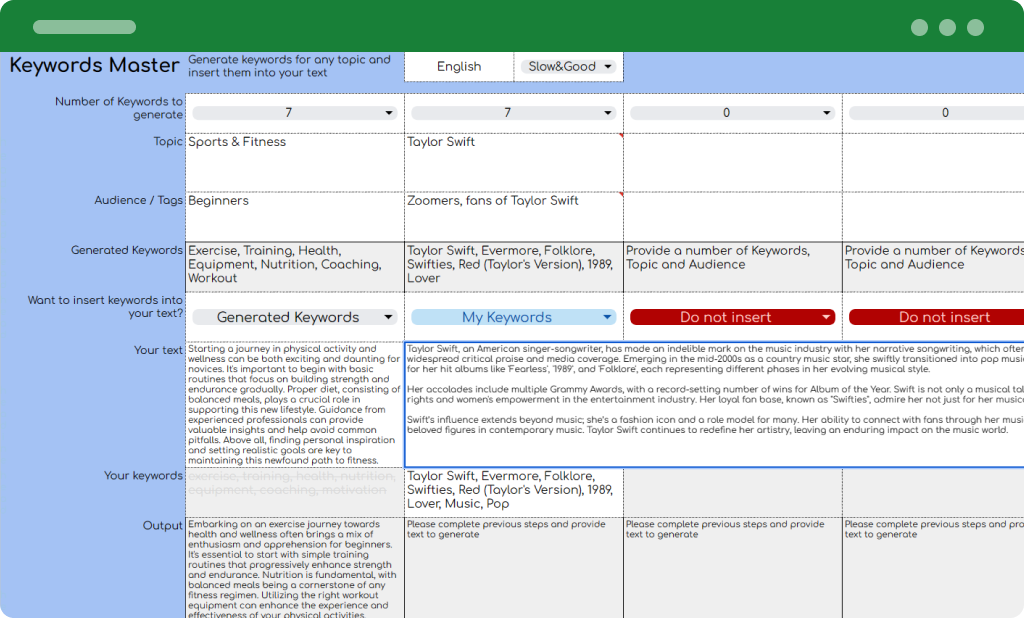Select the rightmost Do not insert control
This screenshot has width=1024, height=618.
pos(944,316)
